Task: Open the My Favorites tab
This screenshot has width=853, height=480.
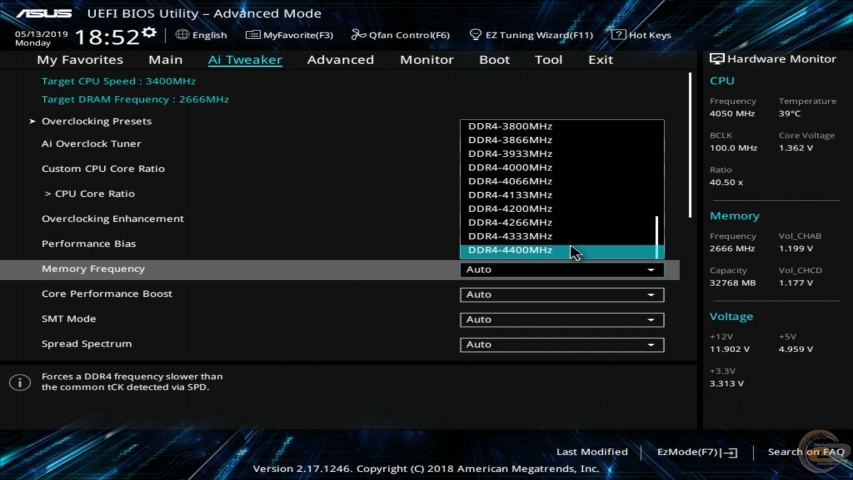Action: (80, 59)
